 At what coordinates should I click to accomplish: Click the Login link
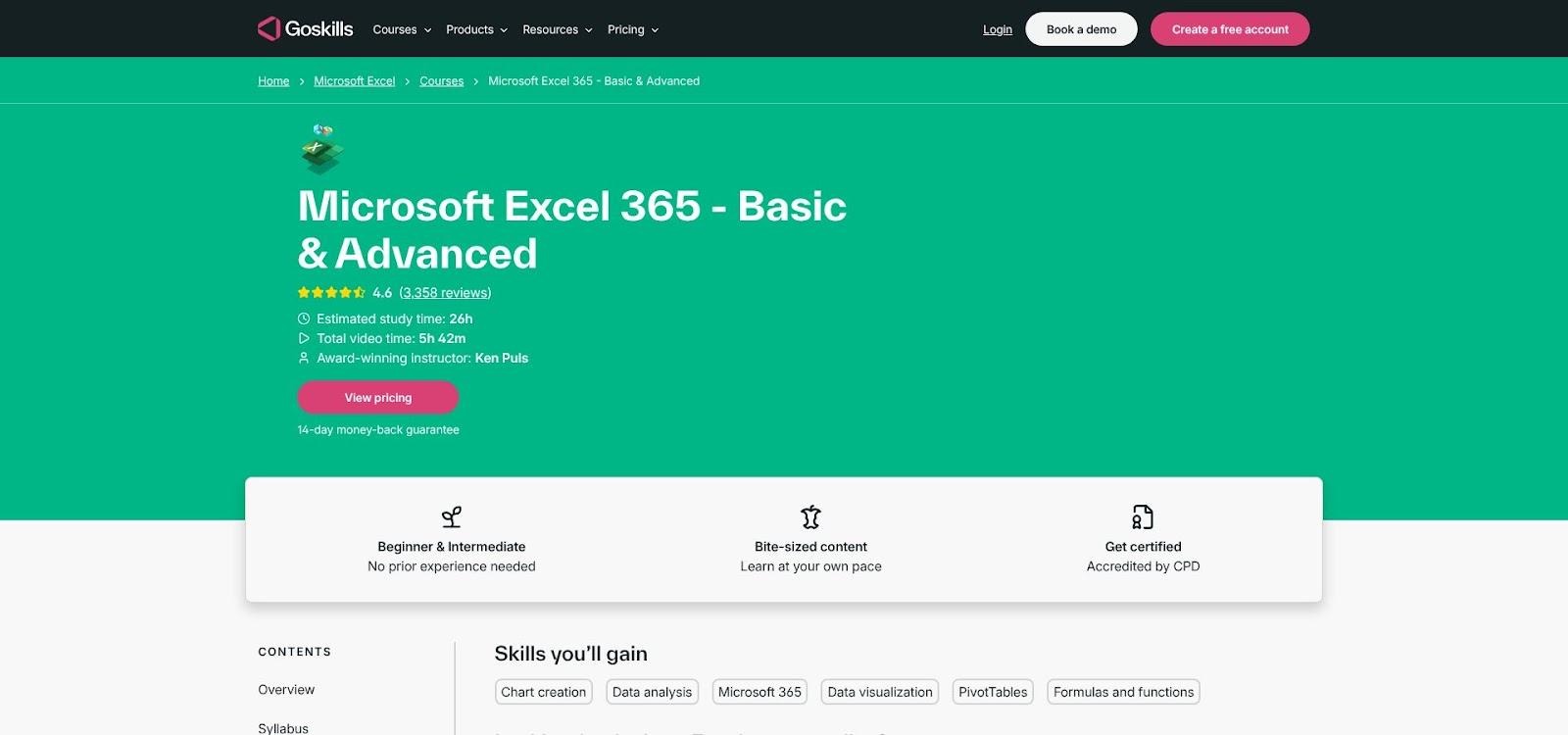(x=998, y=29)
